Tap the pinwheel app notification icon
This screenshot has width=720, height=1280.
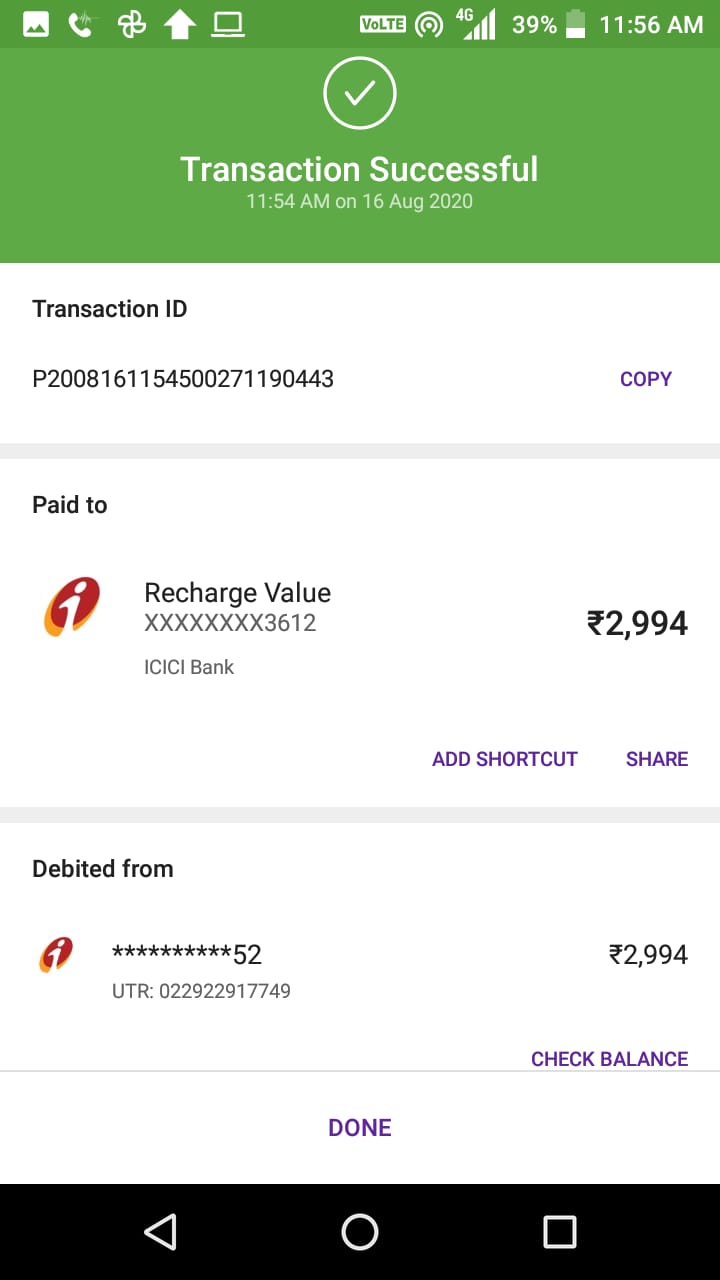132,25
